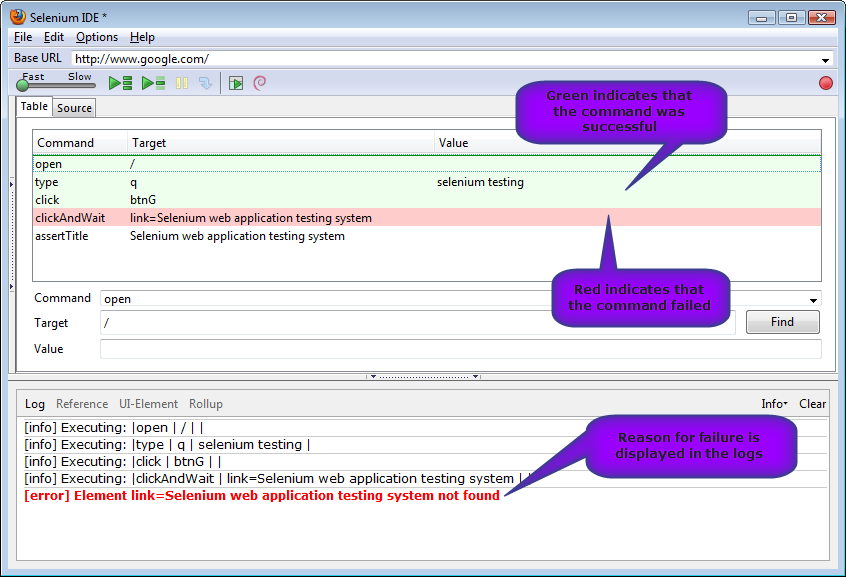This screenshot has height=577, width=846.
Task: Collapse the log pane using splitter arrows
Action: coord(424,377)
